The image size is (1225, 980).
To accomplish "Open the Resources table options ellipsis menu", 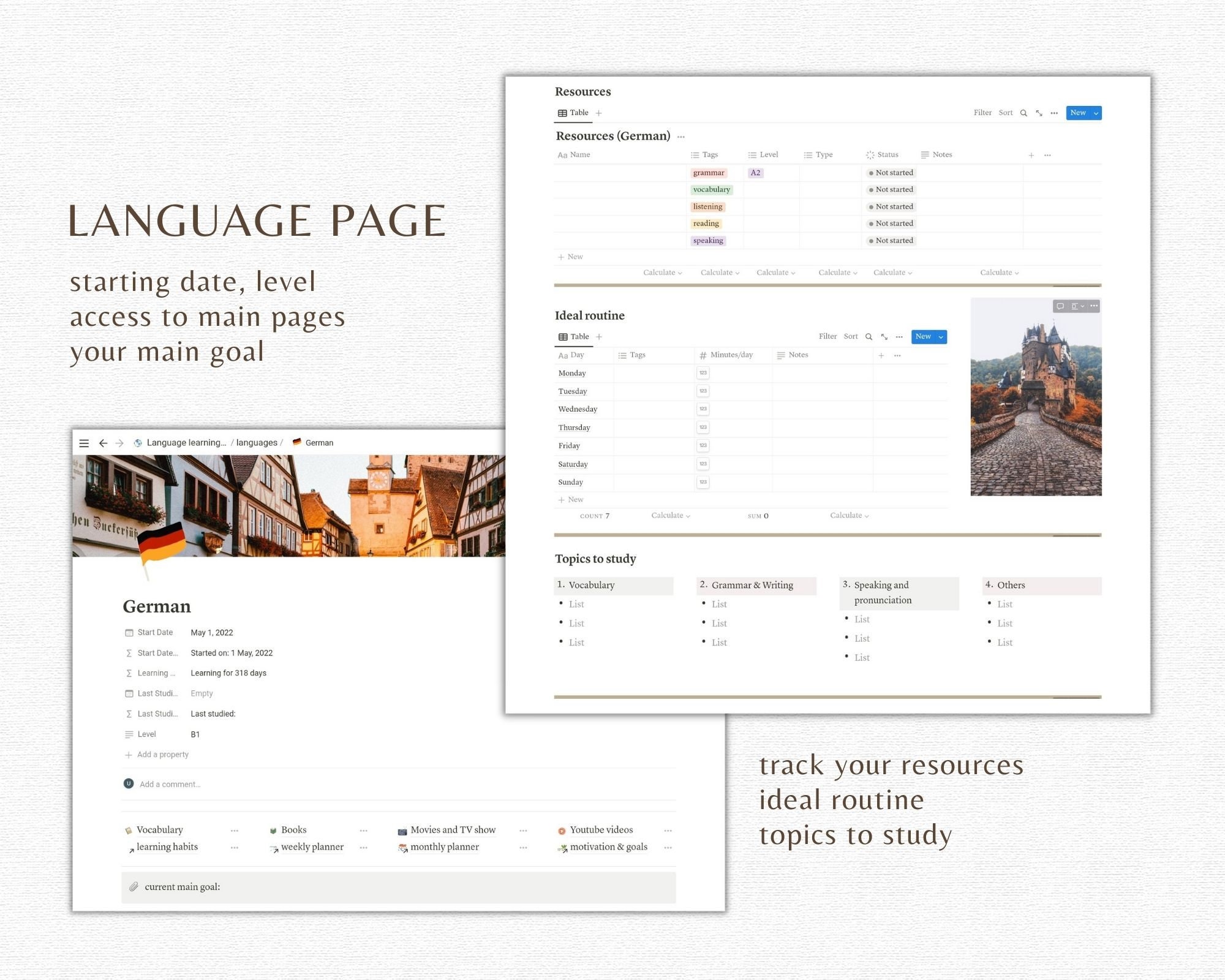I will click(1054, 113).
